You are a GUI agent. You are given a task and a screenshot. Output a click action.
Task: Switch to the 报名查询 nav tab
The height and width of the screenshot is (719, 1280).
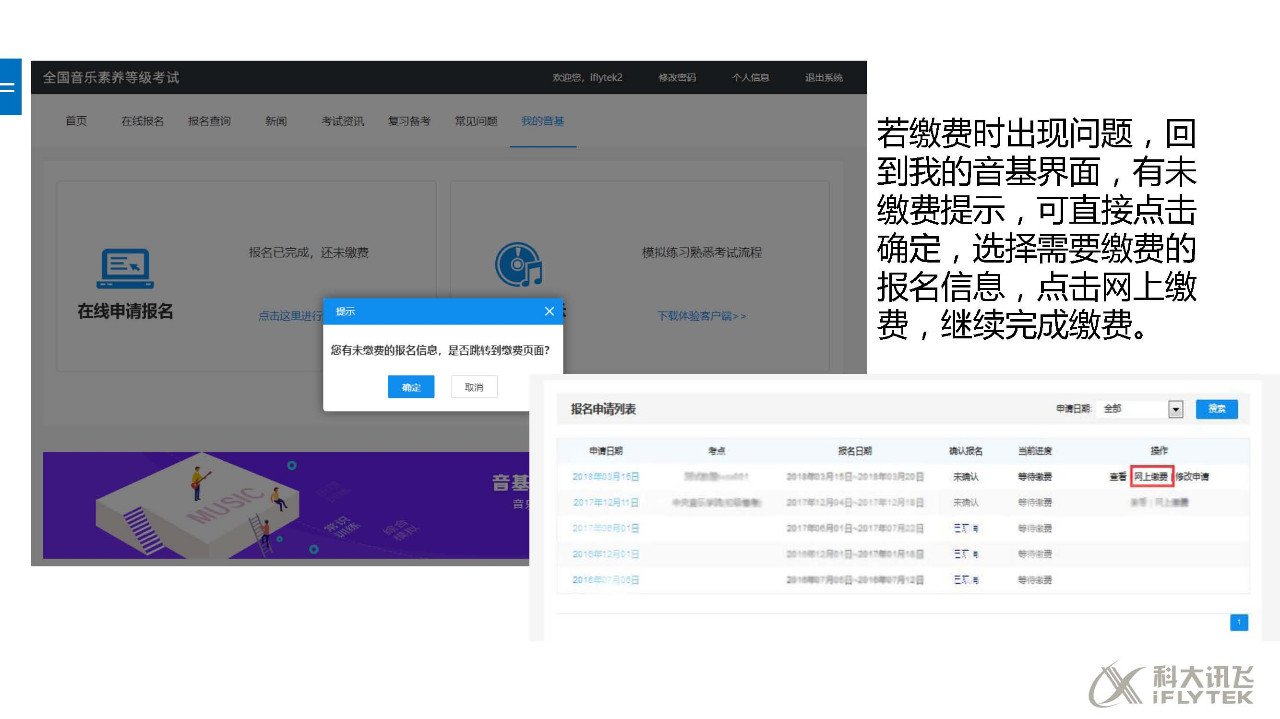pyautogui.click(x=210, y=121)
